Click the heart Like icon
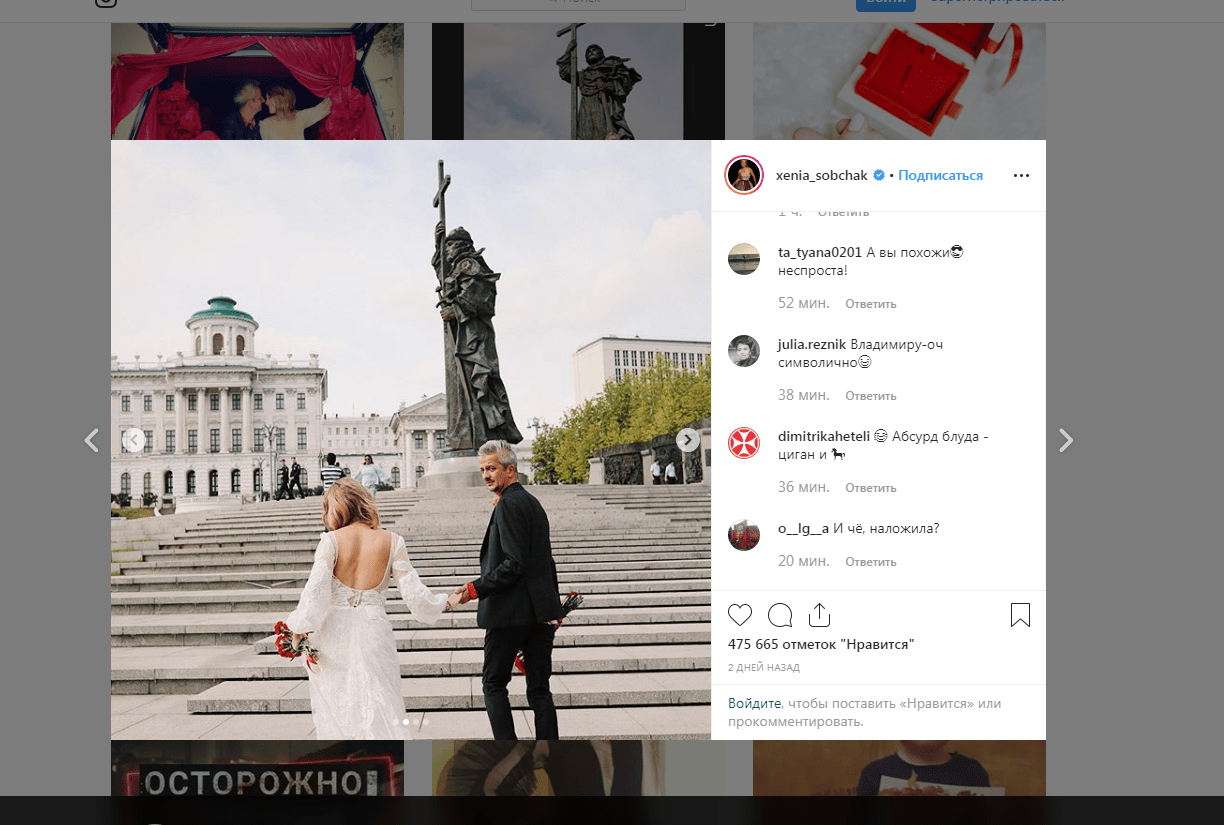Image resolution: width=1224 pixels, height=825 pixels. [x=740, y=615]
